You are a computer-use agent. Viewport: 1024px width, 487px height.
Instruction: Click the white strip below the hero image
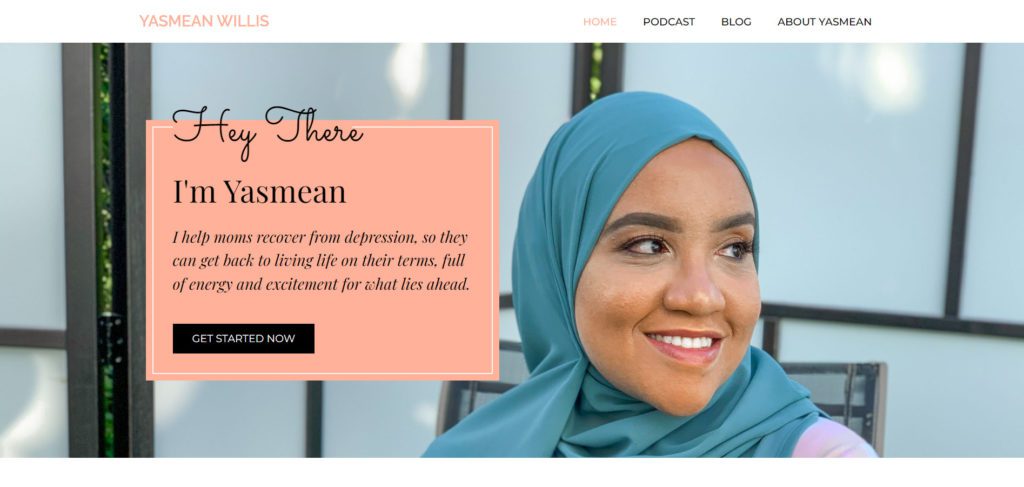pos(512,472)
